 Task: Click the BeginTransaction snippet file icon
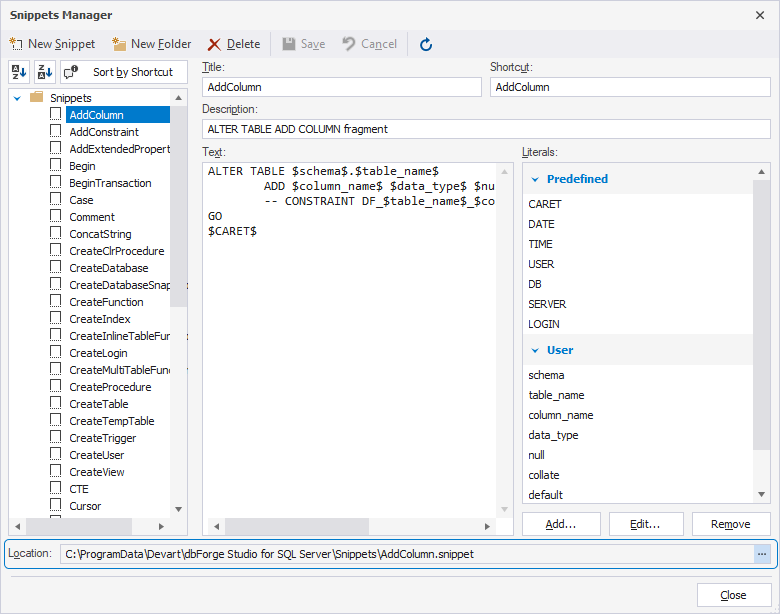tap(56, 182)
